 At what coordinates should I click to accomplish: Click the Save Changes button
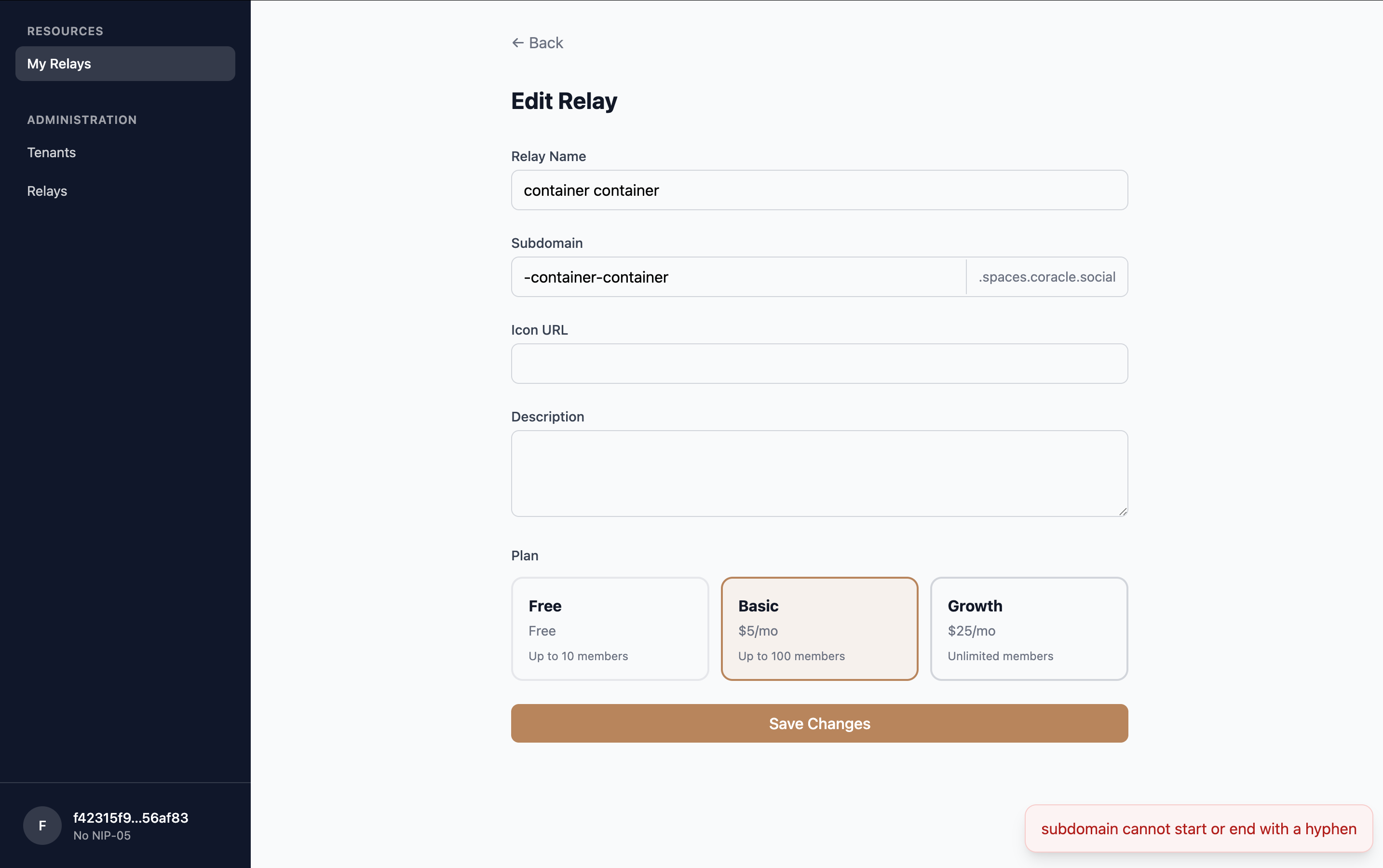(x=819, y=723)
